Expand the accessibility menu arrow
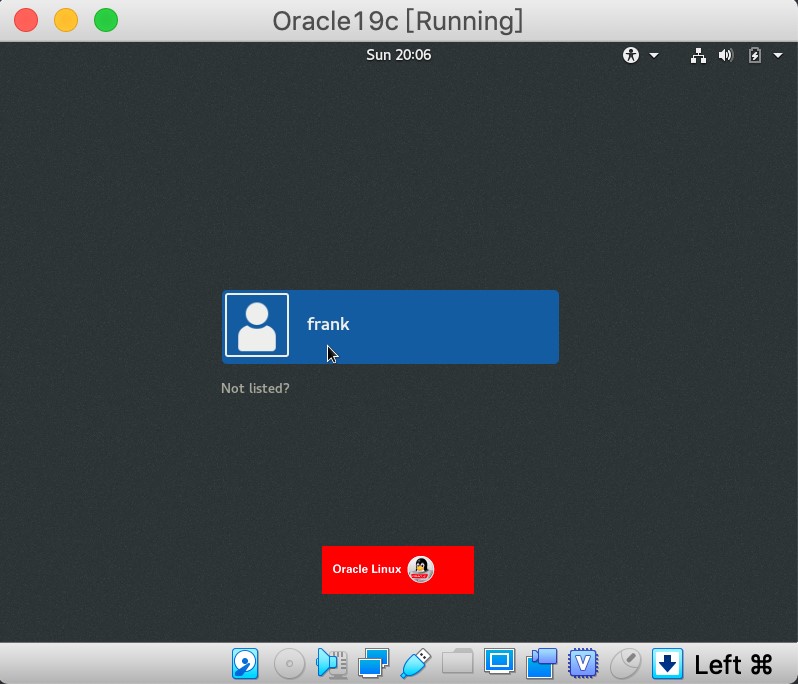This screenshot has height=684, width=798. click(654, 55)
